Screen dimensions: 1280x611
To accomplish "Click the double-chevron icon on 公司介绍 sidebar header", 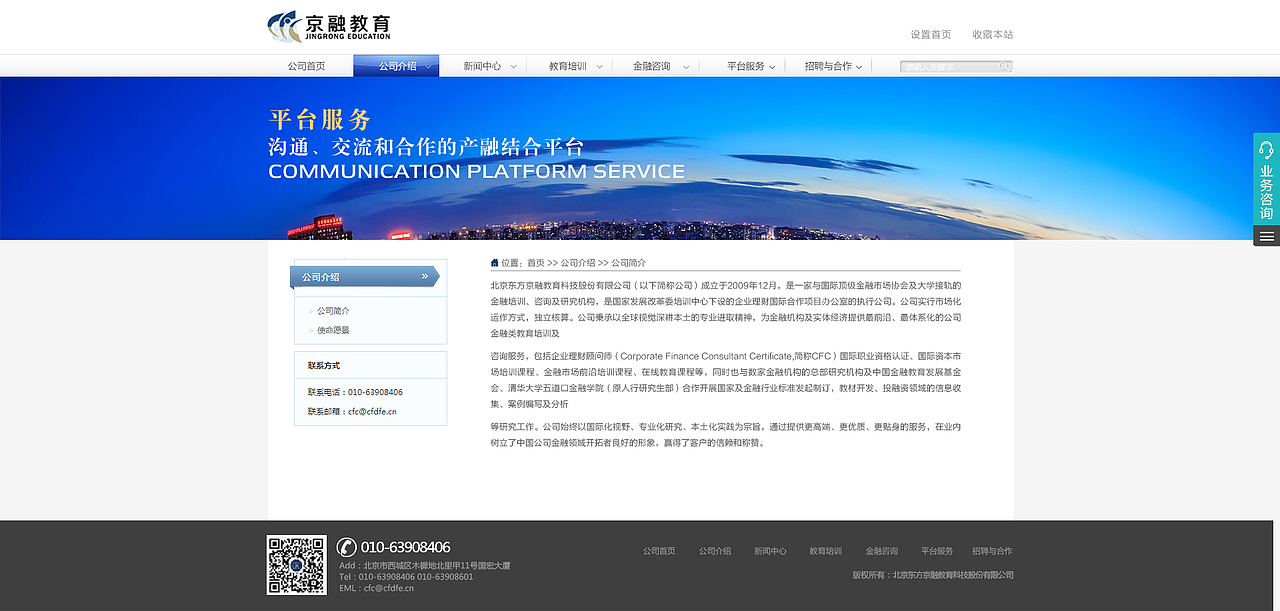I will tap(425, 276).
